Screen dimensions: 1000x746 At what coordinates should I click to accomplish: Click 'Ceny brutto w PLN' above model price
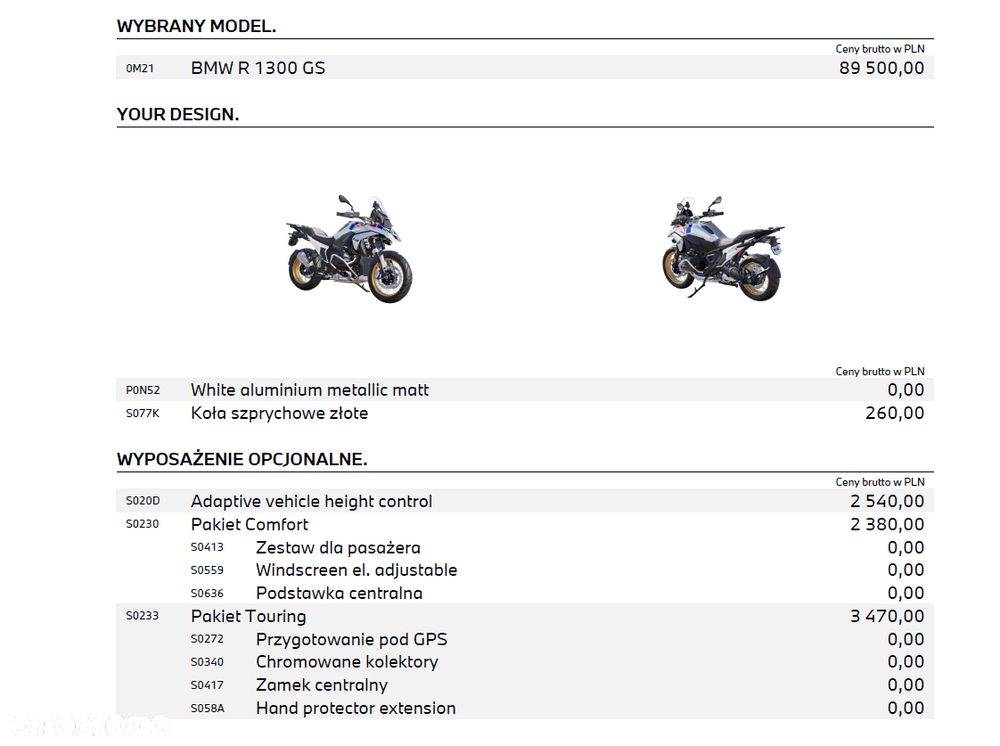click(x=880, y=49)
